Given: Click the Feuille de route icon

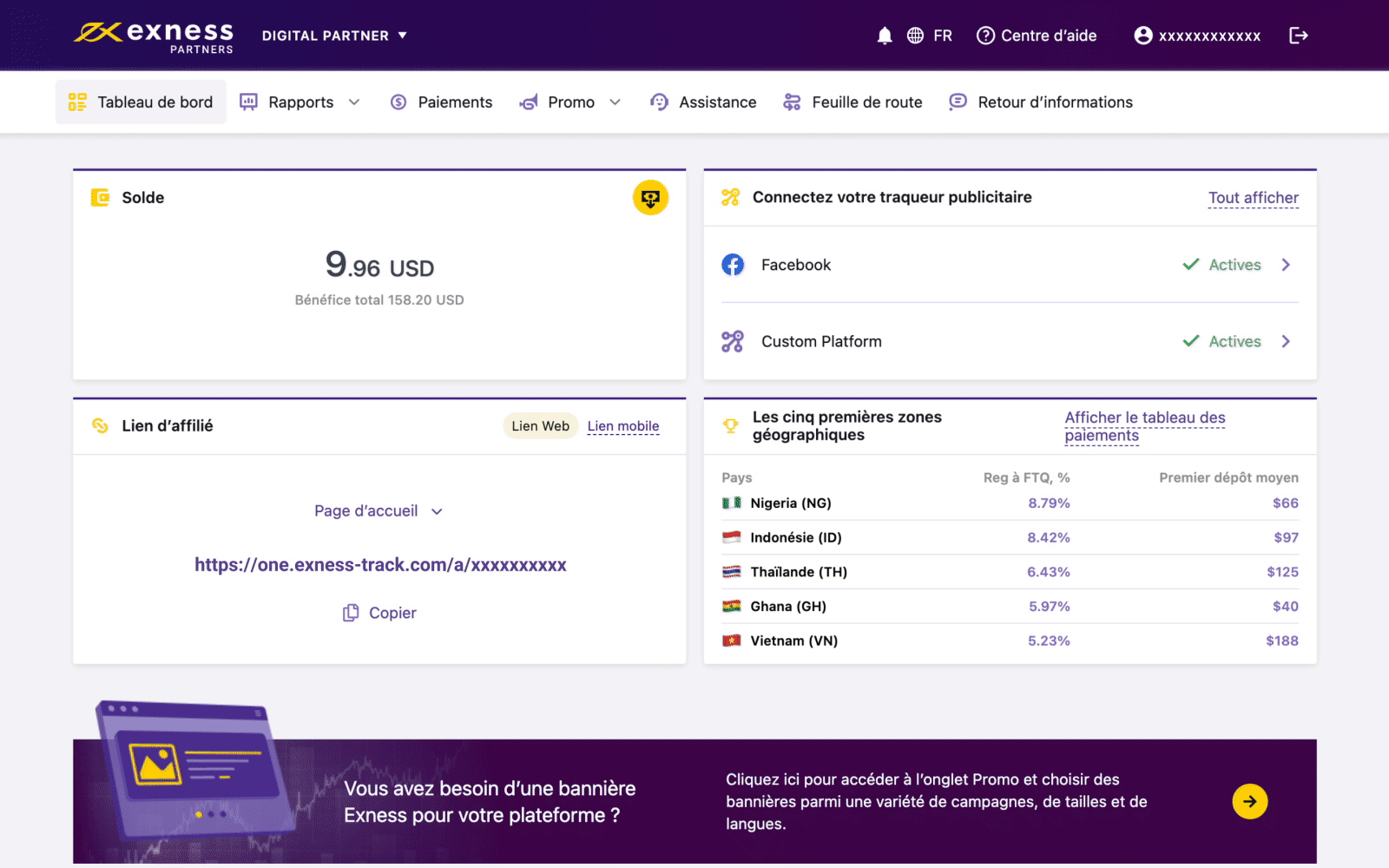Looking at the screenshot, I should click(x=792, y=102).
